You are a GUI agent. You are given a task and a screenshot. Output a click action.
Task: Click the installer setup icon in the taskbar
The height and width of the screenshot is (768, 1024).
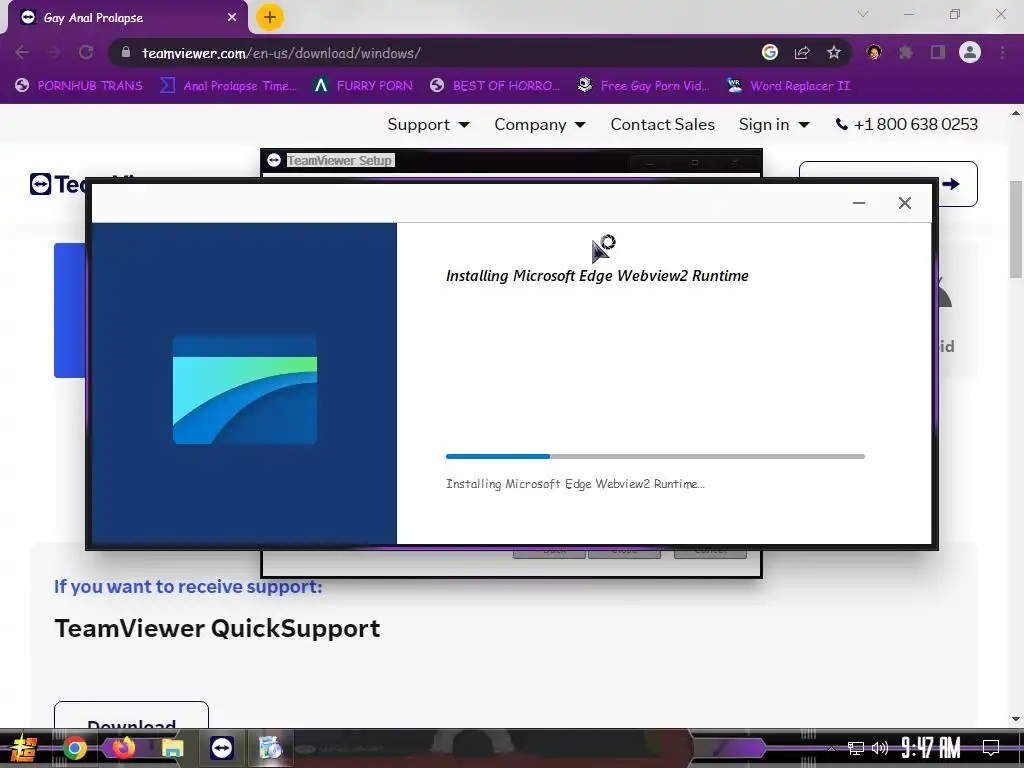click(x=270, y=748)
